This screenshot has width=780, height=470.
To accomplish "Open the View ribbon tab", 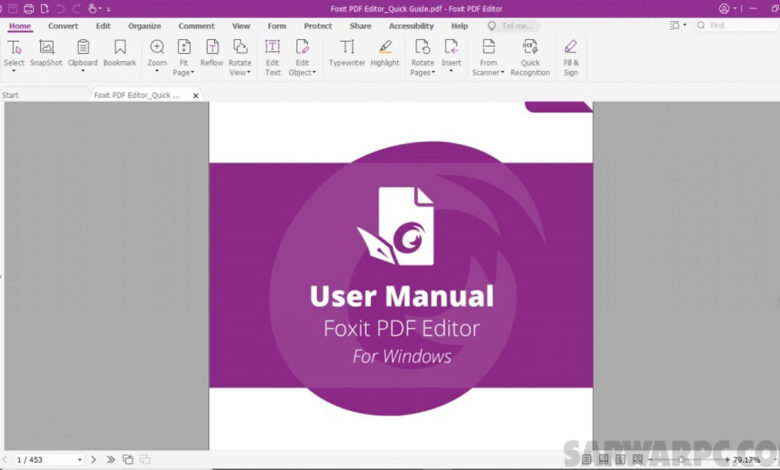I will (241, 26).
